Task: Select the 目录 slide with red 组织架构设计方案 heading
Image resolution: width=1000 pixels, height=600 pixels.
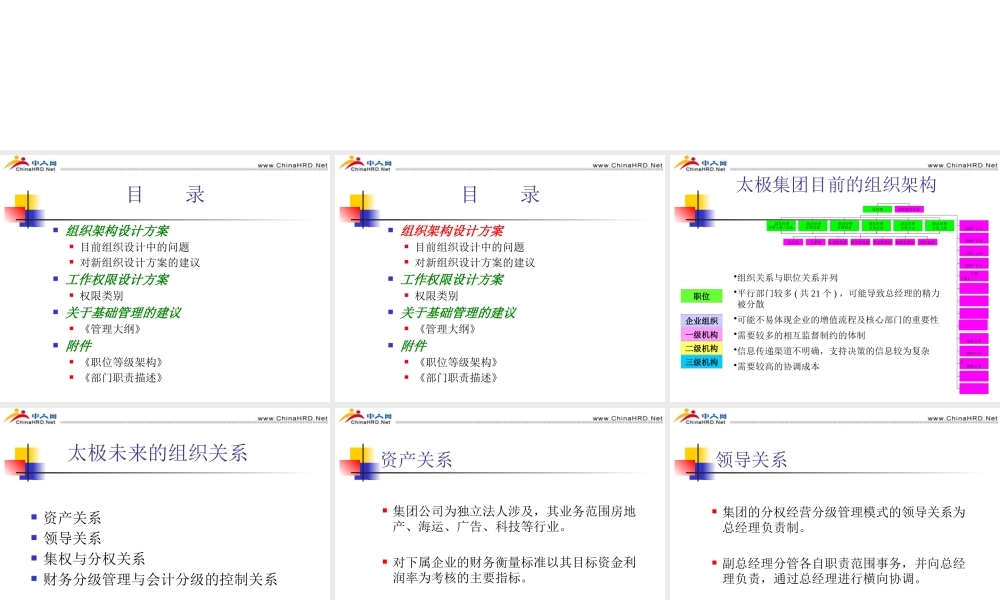Action: click(x=500, y=278)
